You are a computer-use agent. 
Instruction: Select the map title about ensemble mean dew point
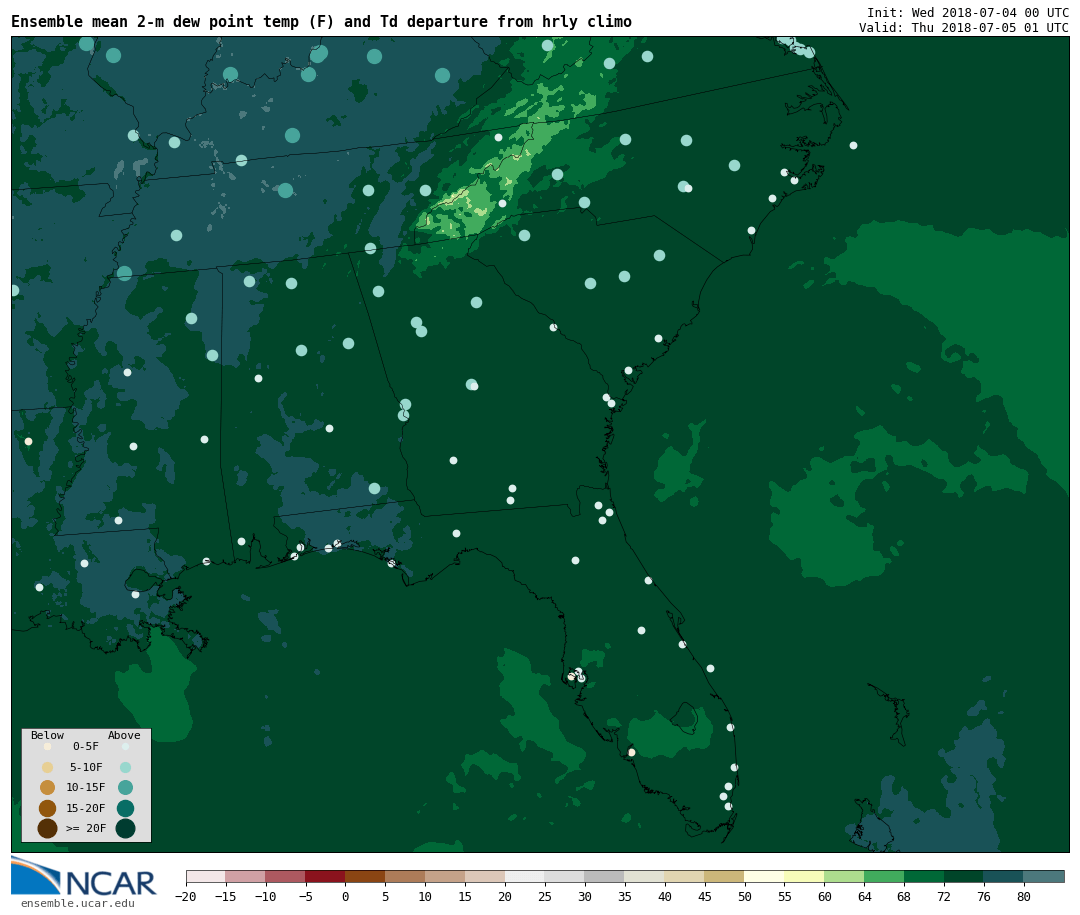321,21
